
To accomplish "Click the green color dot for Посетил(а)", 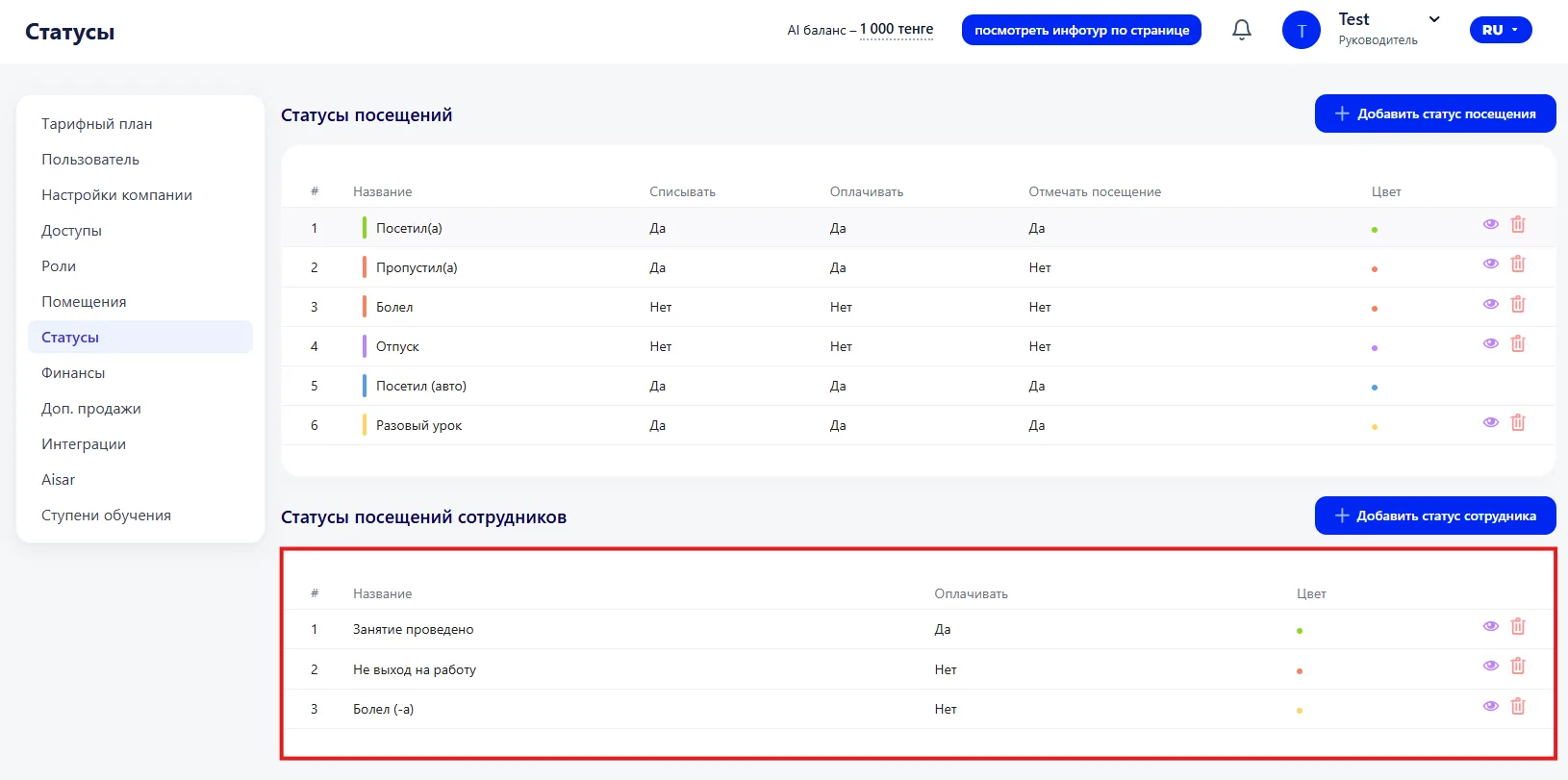I will coord(1375,230).
